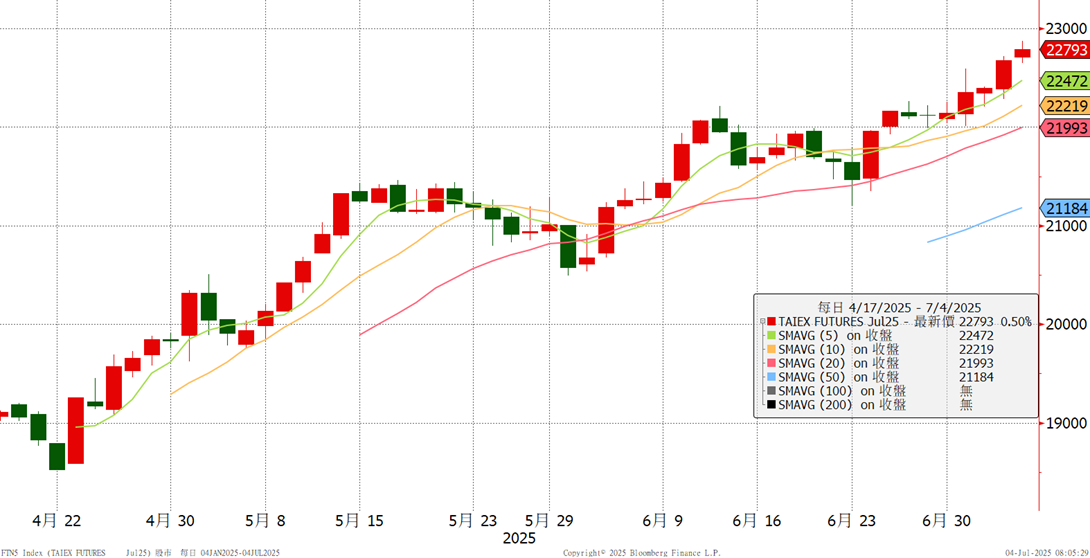
Task: Collapse the legend tree next to TAIEX FUTURES
Action: (x=763, y=322)
